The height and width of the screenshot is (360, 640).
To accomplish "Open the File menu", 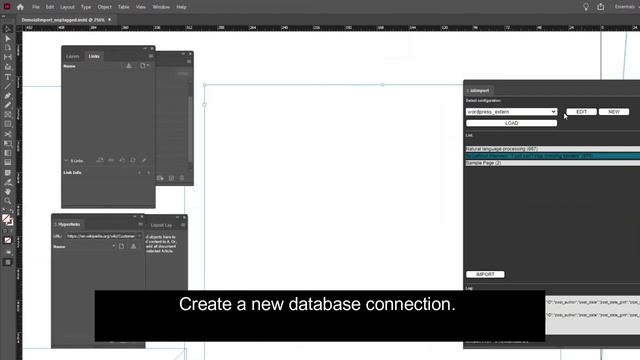I will 36,7.
